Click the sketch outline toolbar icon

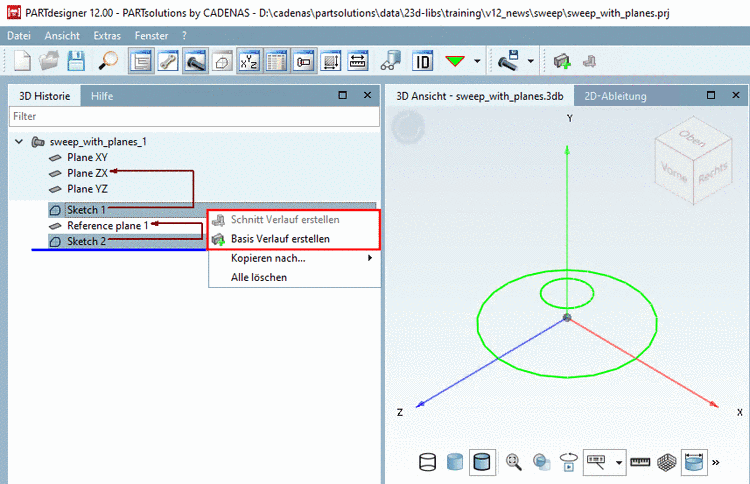click(x=222, y=61)
